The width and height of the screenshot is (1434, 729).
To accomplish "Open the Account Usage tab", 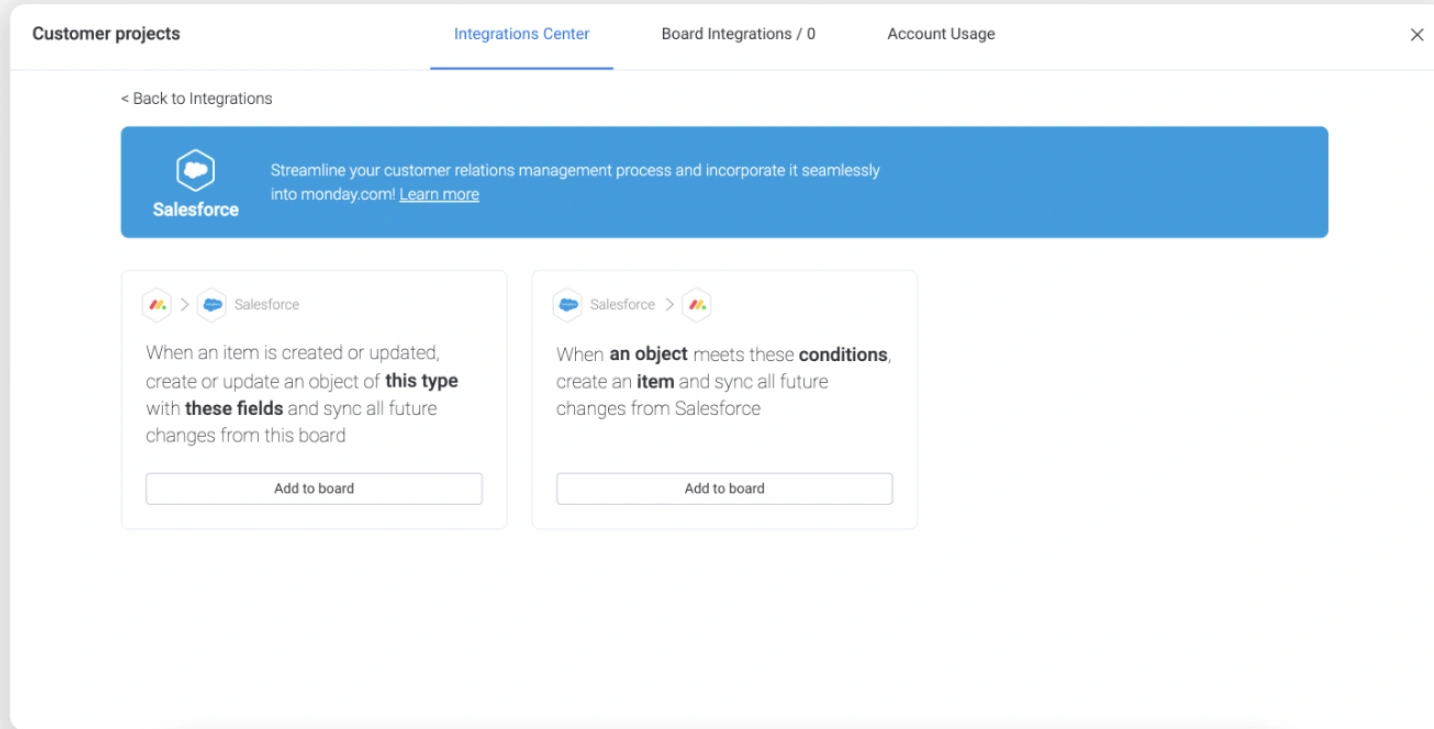I will [x=941, y=34].
